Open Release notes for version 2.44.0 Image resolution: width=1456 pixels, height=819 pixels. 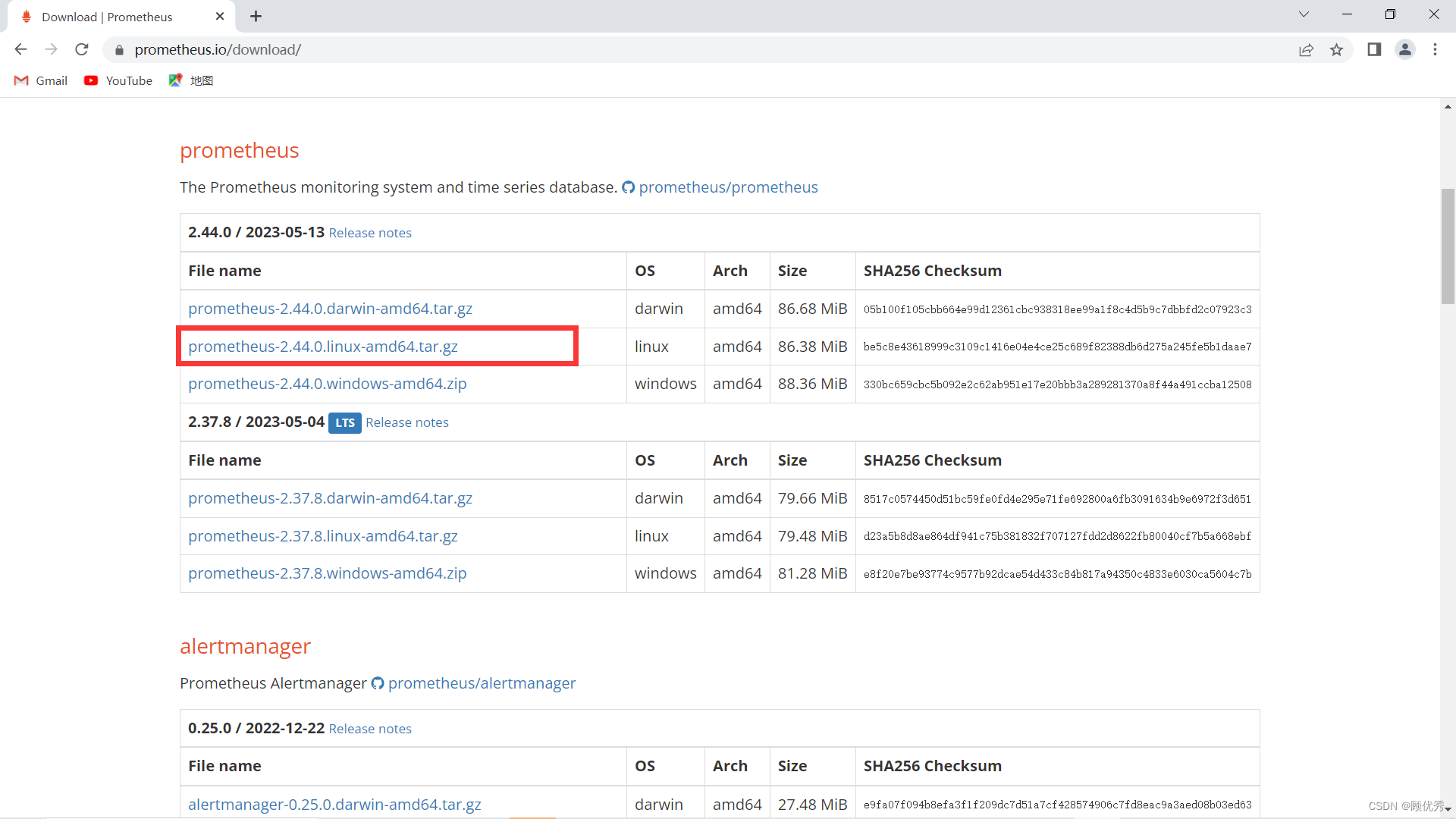[370, 233]
